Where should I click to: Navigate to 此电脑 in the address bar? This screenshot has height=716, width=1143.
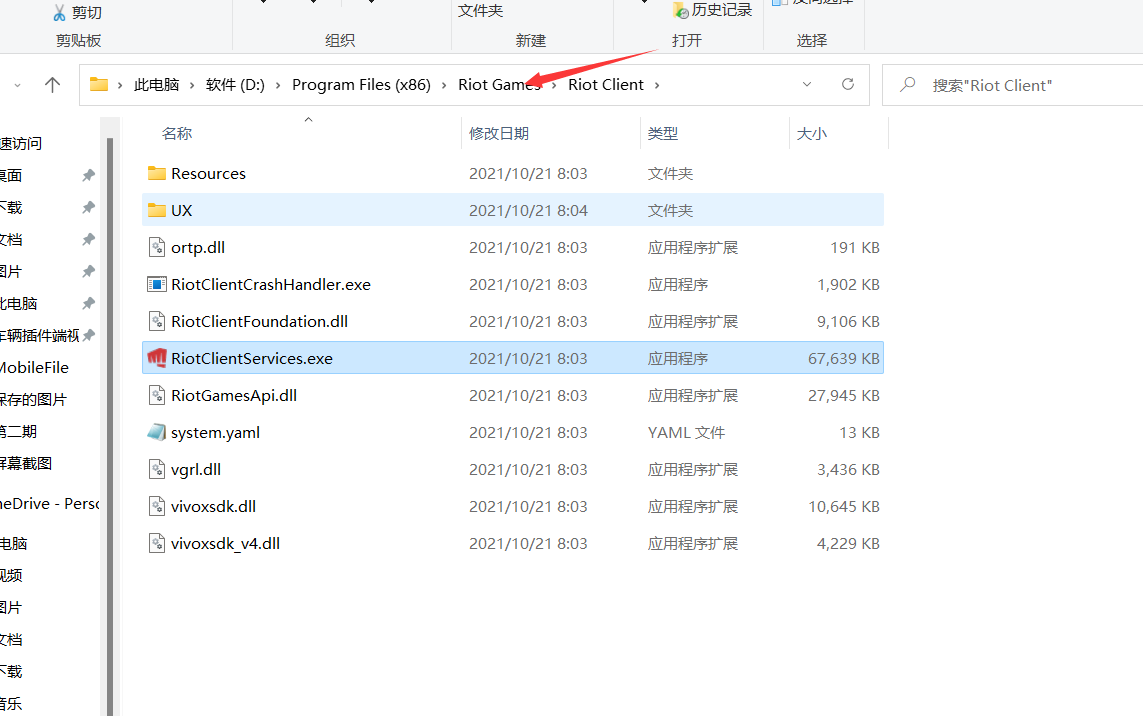coord(157,85)
